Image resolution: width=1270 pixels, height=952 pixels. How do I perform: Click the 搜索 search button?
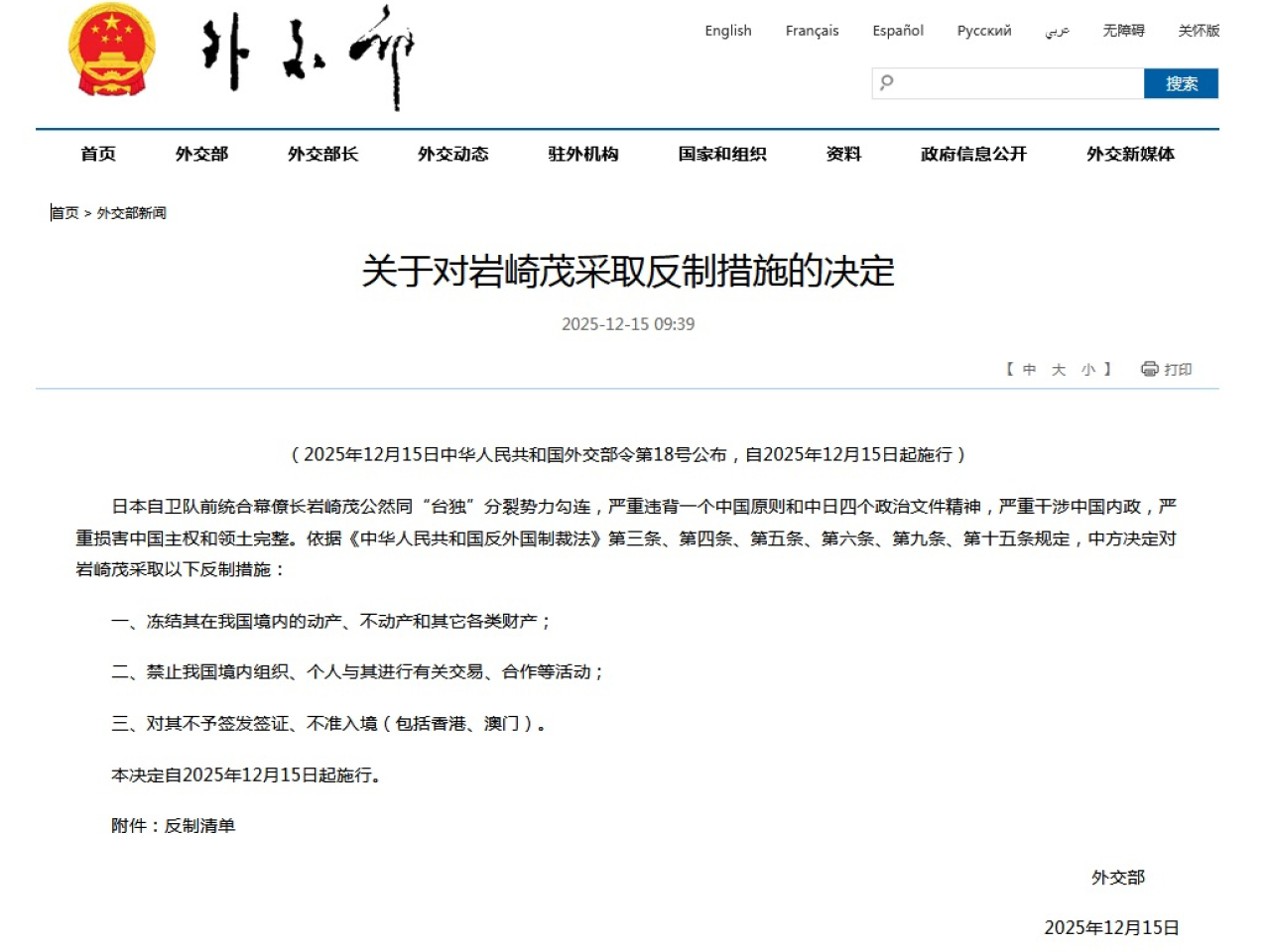[1181, 83]
